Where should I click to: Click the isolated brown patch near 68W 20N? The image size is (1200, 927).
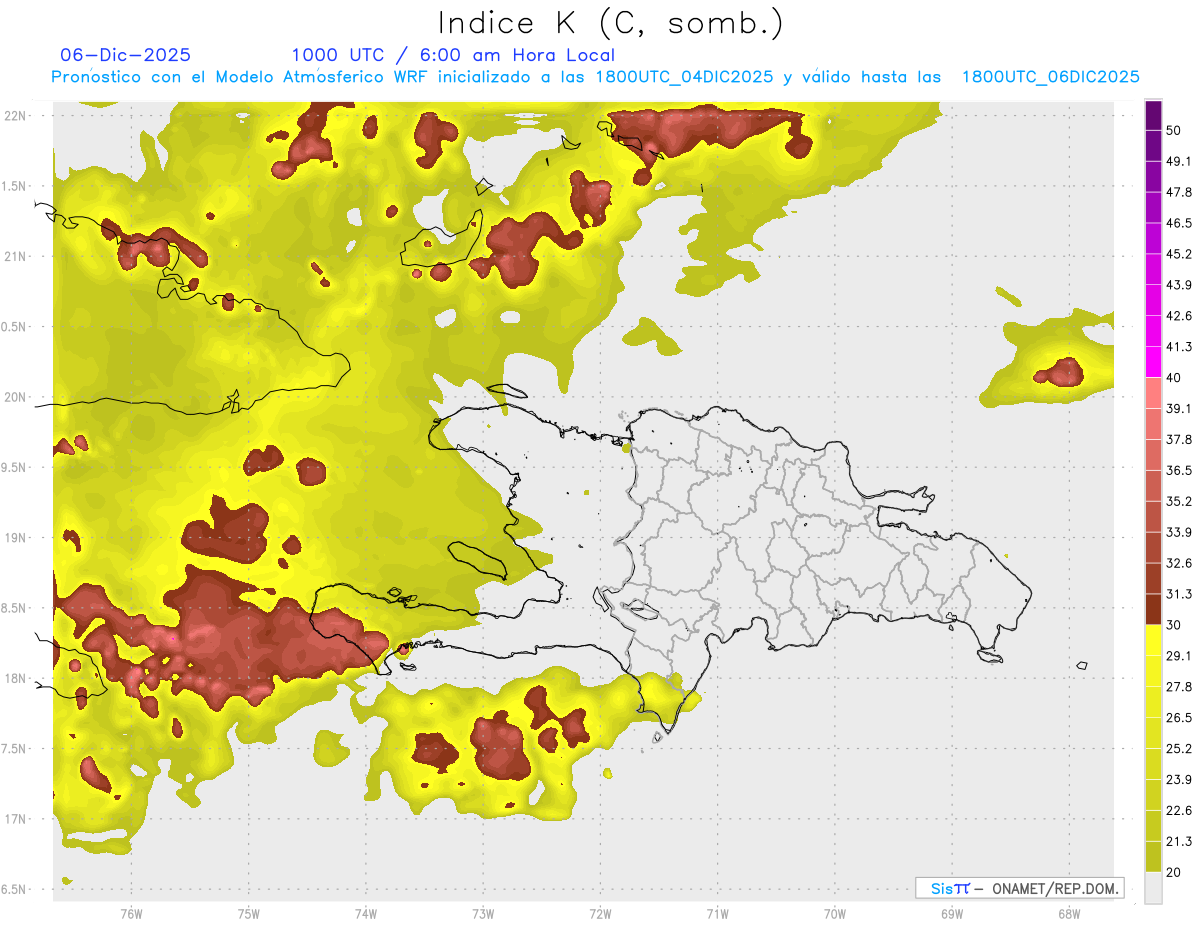[x=1061, y=373]
